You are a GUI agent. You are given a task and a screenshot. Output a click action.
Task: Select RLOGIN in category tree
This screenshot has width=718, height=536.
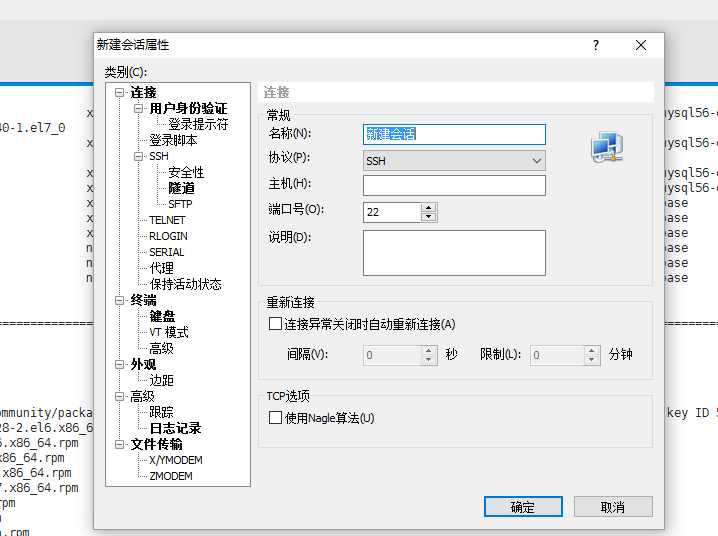168,236
